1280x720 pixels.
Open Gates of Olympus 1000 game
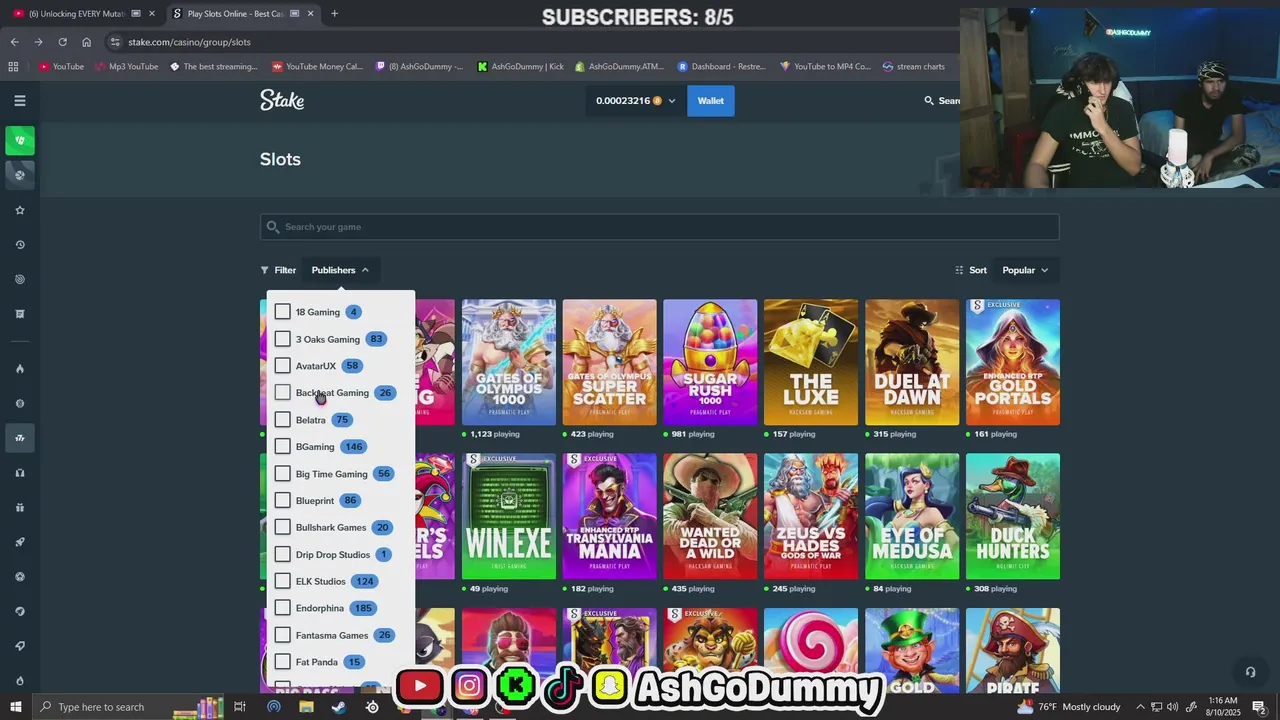click(509, 362)
